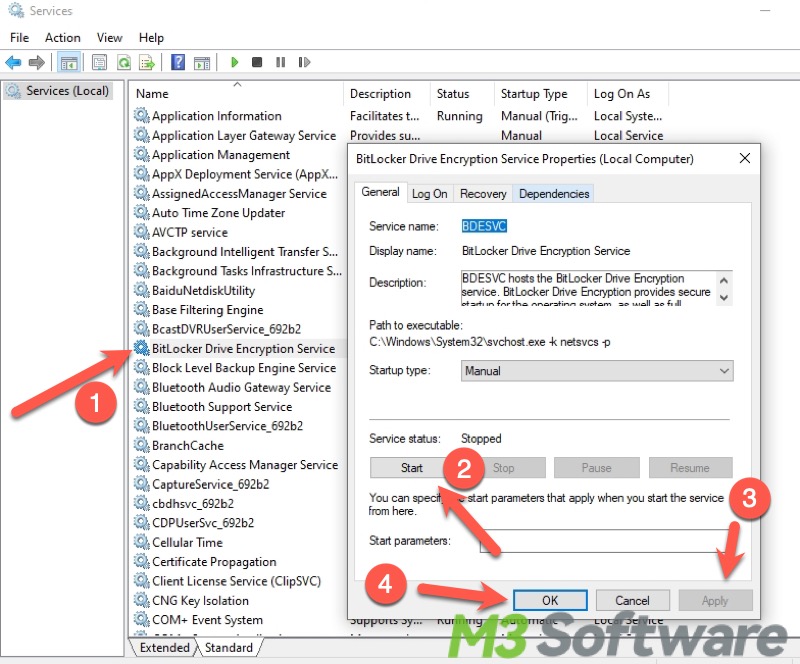Toggle the Show/Hide Console Tree icon
Image resolution: width=800 pixels, height=664 pixels.
[69, 63]
